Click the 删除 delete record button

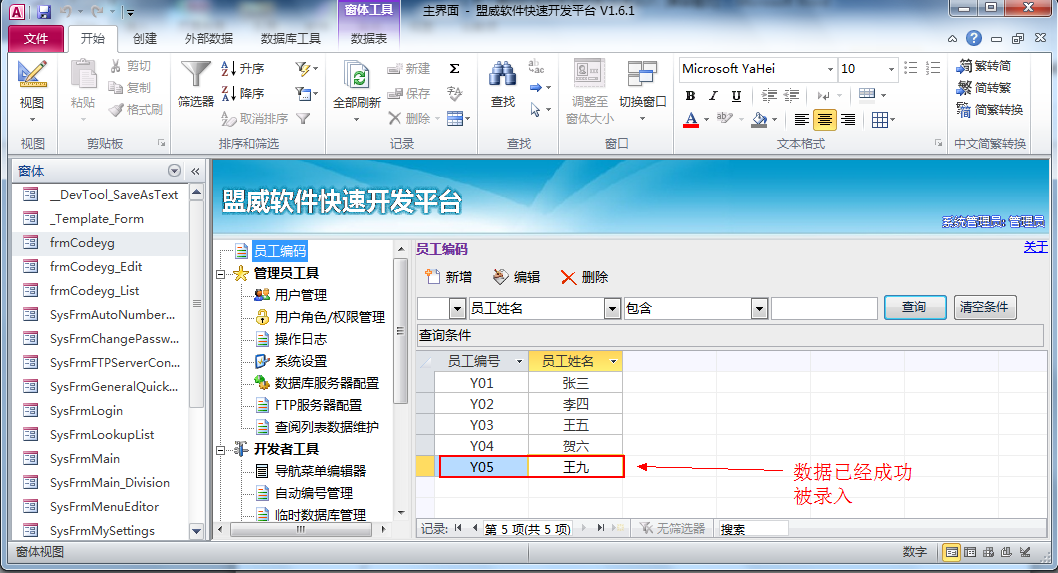tap(584, 277)
